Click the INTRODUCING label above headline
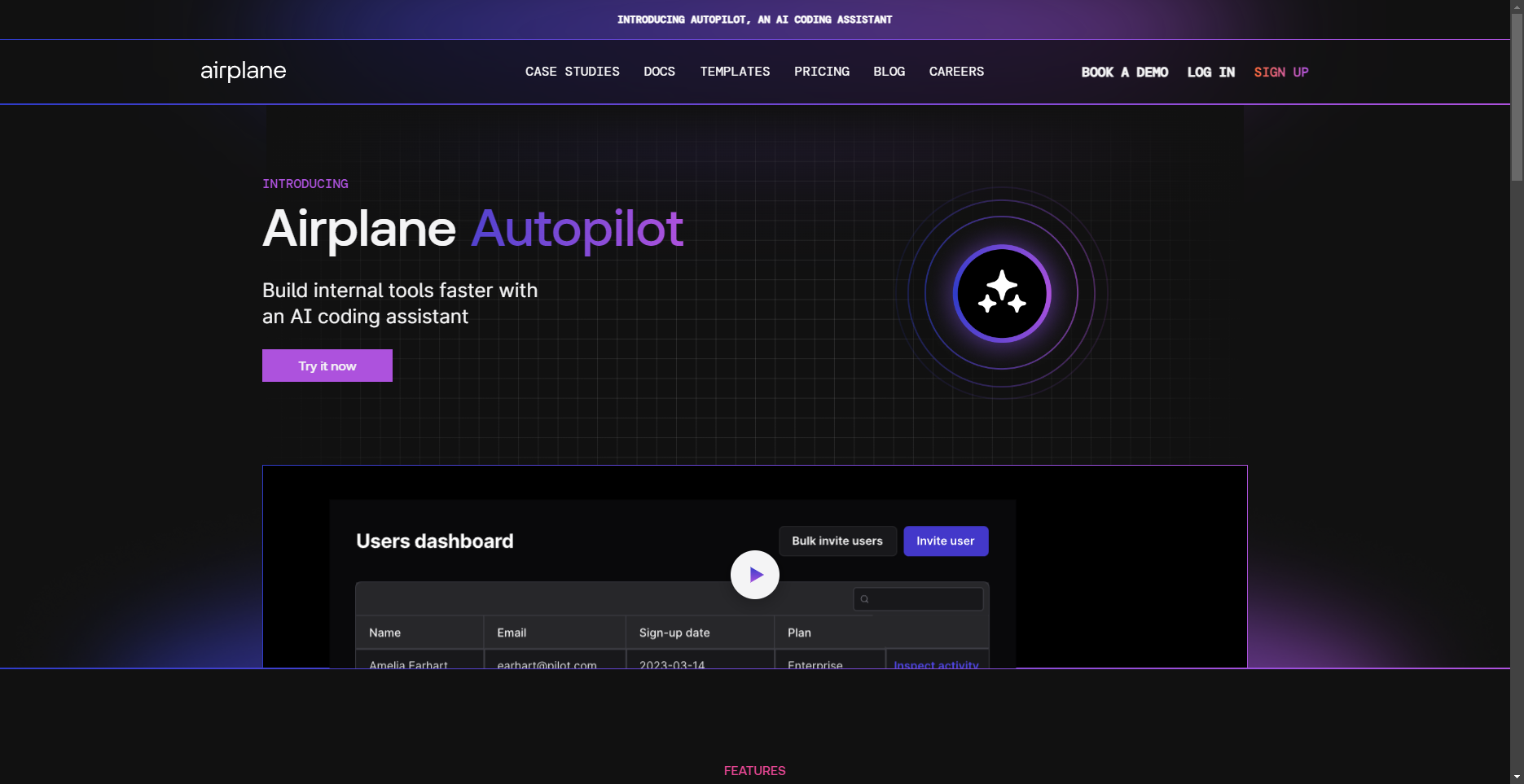The image size is (1524, 784). (305, 184)
